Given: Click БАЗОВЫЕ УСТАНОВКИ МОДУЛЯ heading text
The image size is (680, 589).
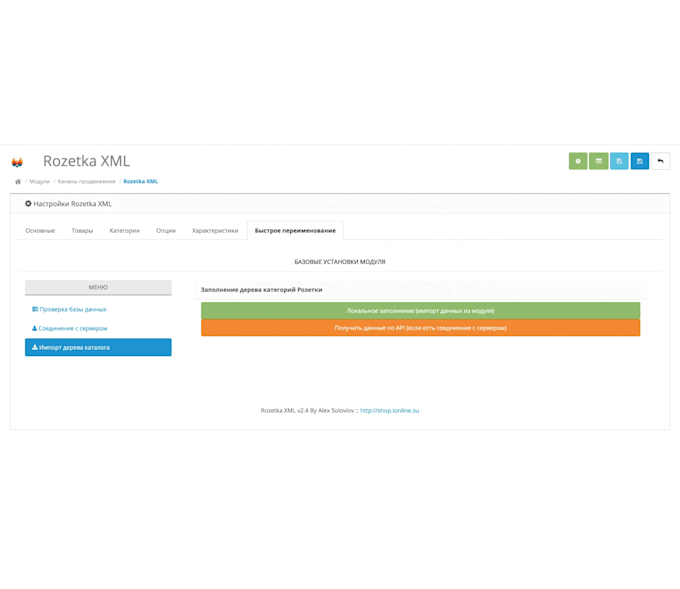Looking at the screenshot, I should [340, 262].
